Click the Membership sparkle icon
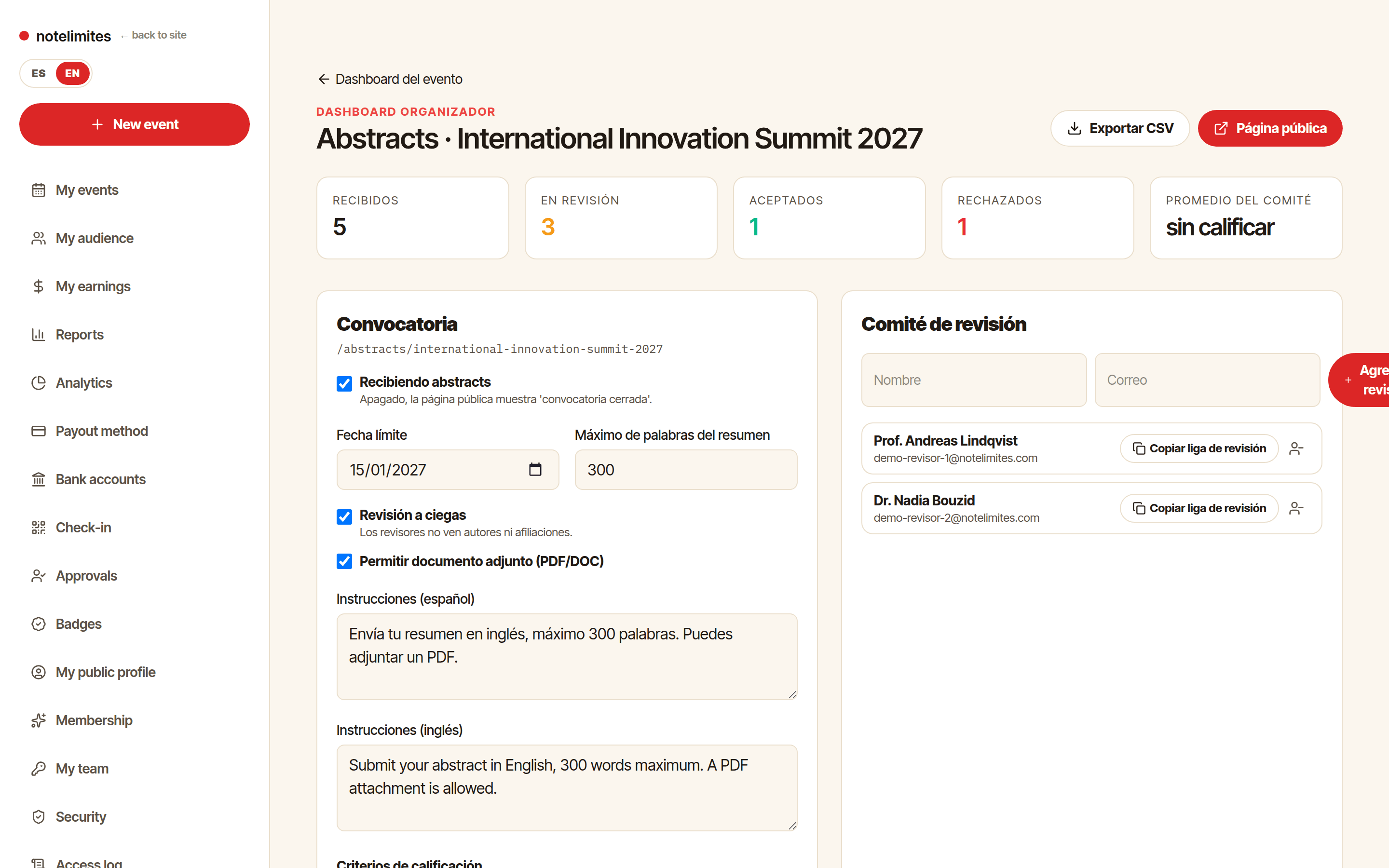The height and width of the screenshot is (868, 1389). [39, 720]
